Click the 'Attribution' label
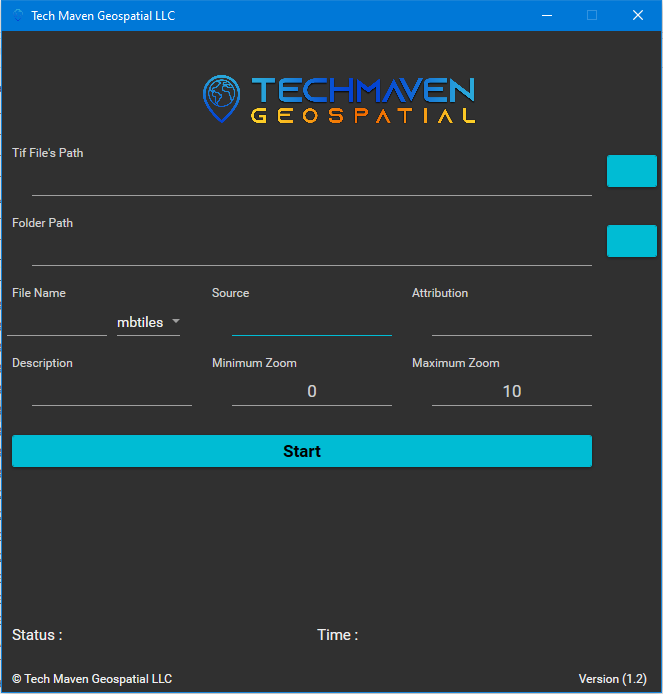 440,293
